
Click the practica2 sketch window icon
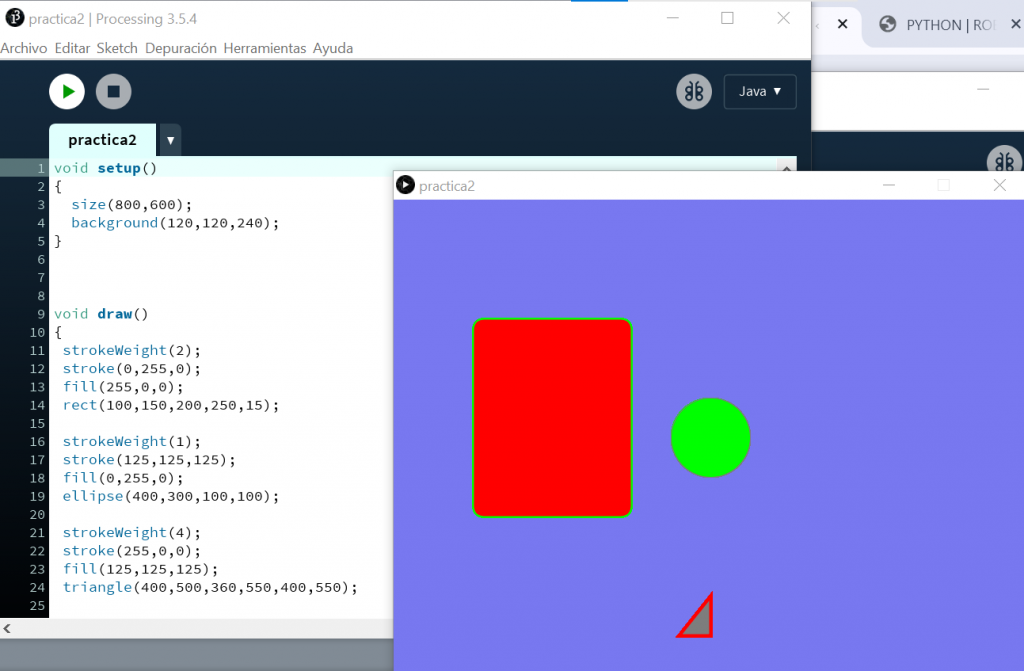tap(405, 185)
